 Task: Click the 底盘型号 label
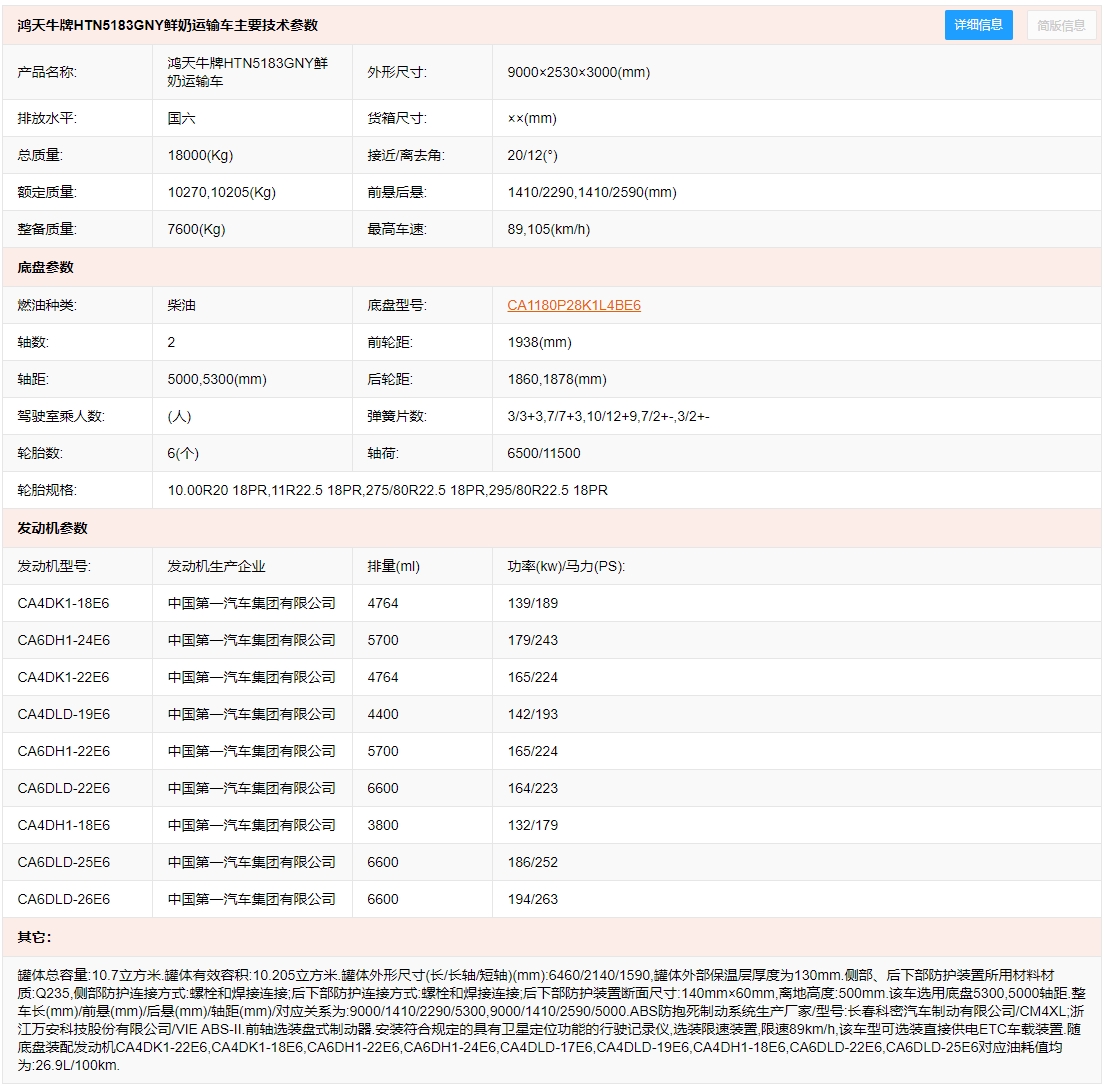396,306
